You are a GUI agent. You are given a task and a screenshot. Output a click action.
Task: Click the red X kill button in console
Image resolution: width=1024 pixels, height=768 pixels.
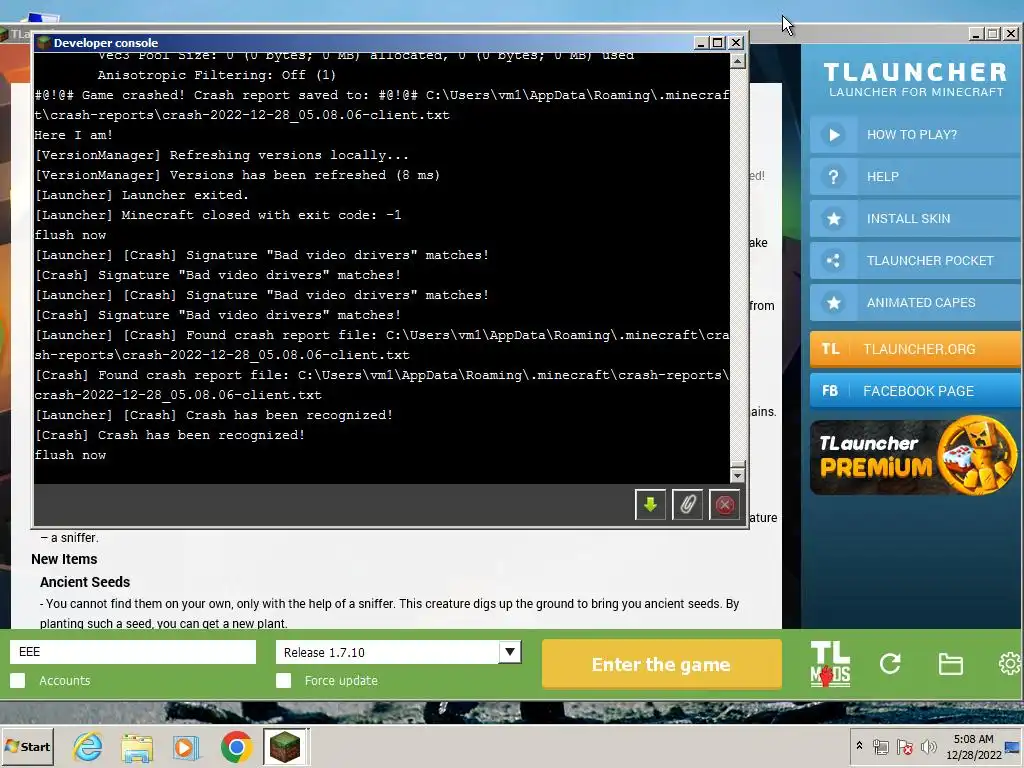[x=724, y=505]
